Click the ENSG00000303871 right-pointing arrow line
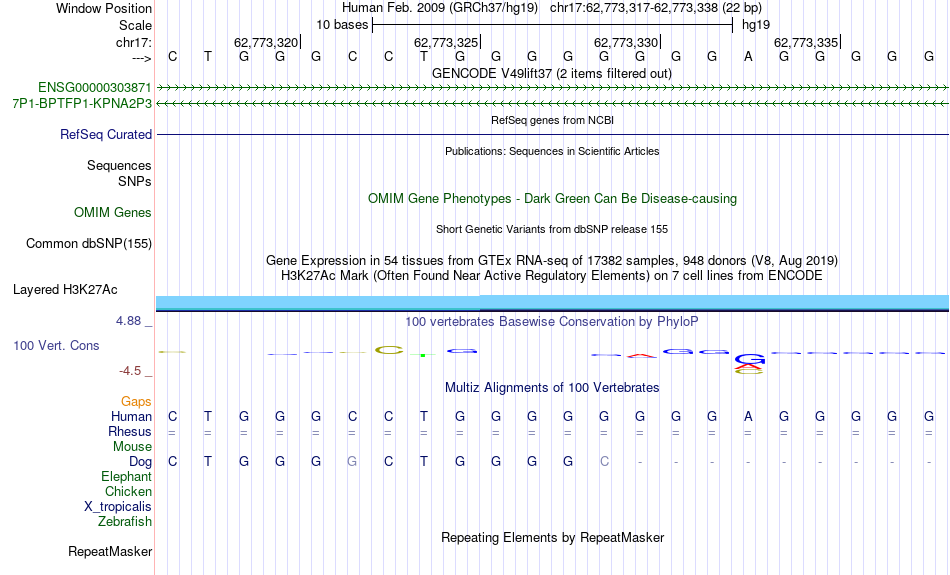Viewport: 950px width, 575px height. click(x=552, y=88)
